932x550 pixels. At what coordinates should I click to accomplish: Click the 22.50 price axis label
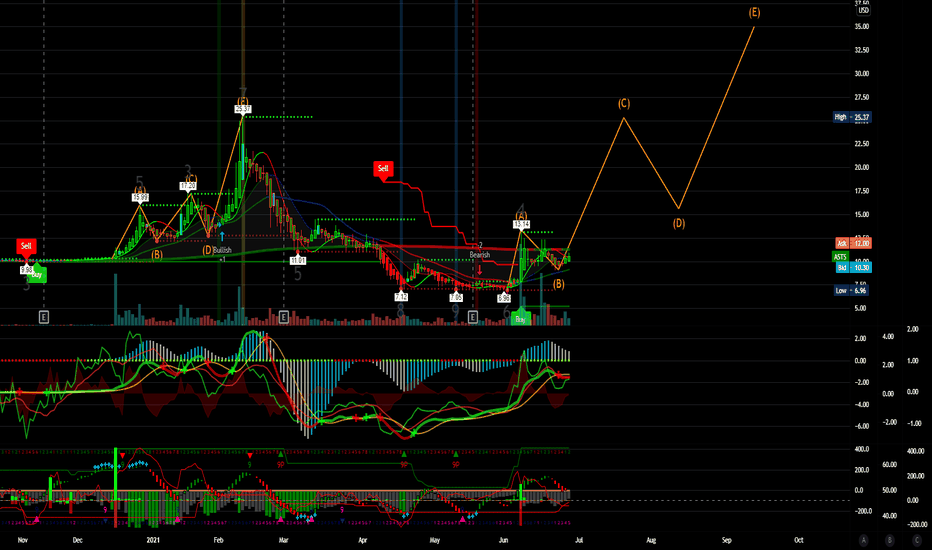(861, 143)
